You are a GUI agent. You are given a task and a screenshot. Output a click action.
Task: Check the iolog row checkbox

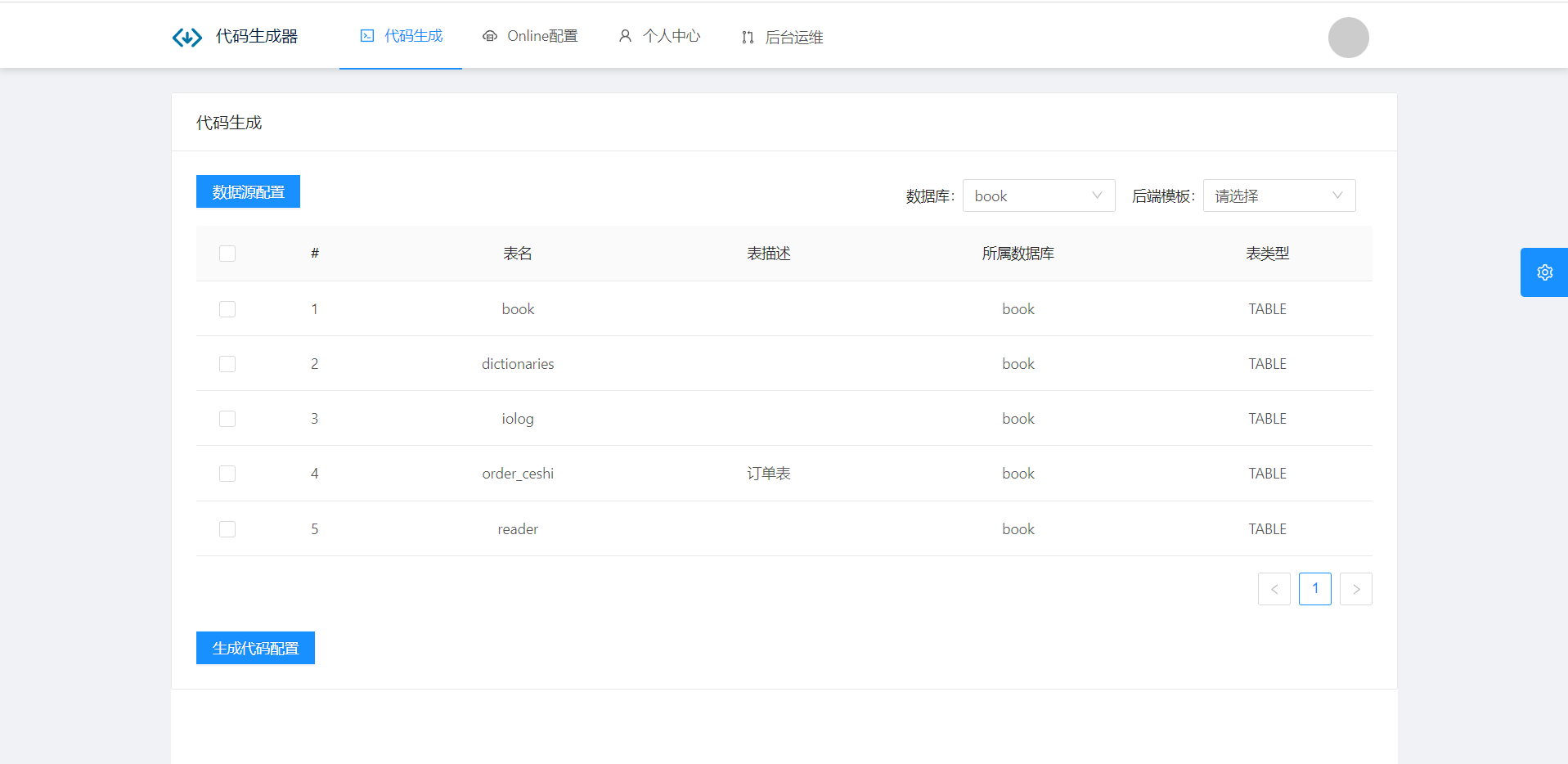[x=227, y=419]
